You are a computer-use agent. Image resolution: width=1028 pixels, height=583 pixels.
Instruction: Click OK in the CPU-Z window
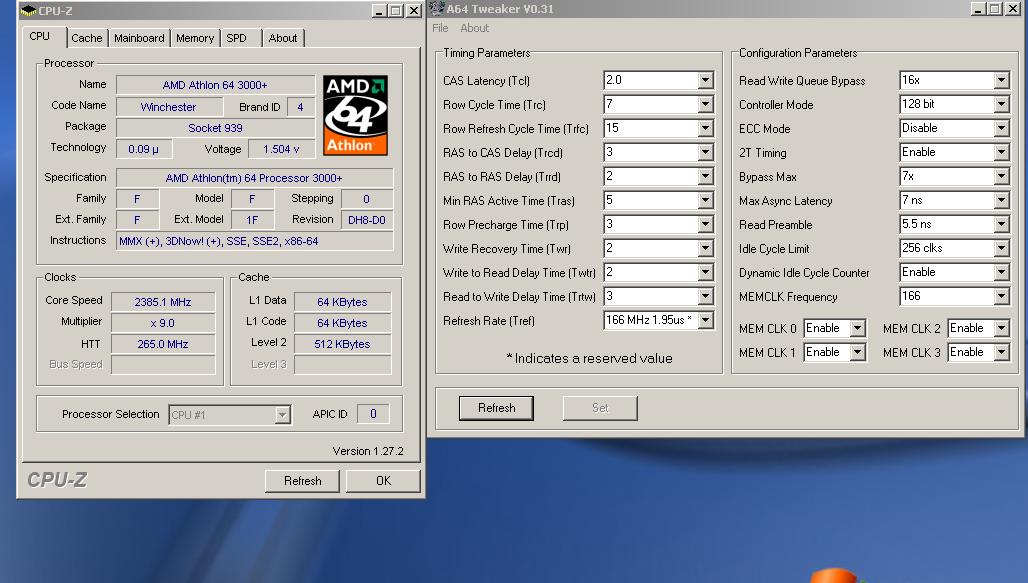(384, 481)
